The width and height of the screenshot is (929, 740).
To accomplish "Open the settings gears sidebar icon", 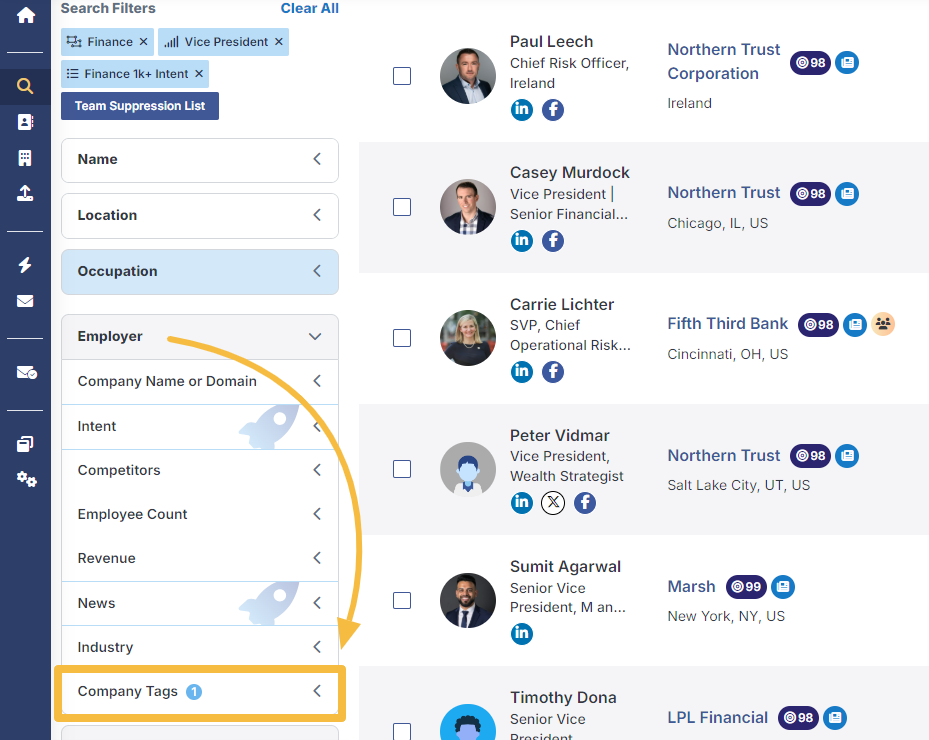I will pyautogui.click(x=26, y=480).
